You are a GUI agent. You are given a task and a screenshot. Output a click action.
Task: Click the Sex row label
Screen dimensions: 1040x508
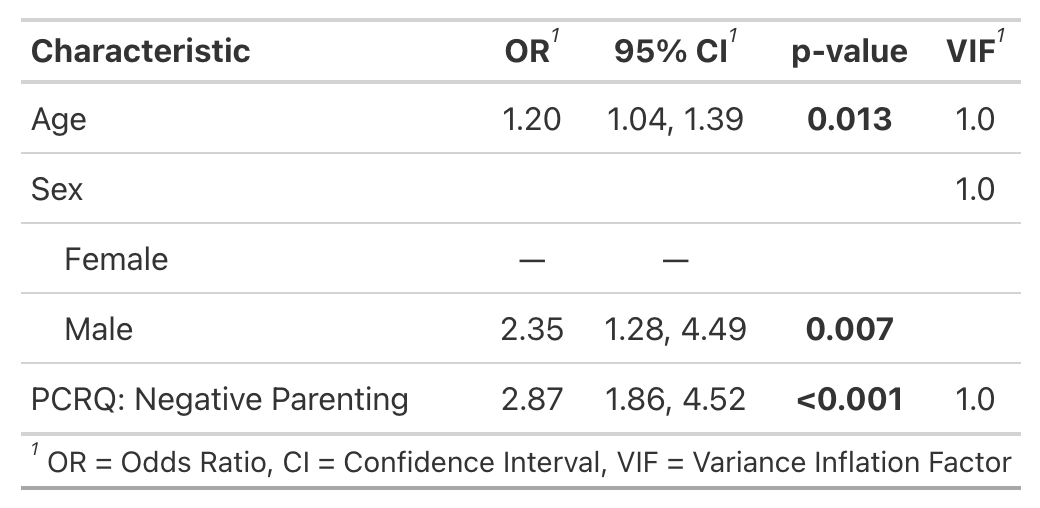(x=57, y=189)
